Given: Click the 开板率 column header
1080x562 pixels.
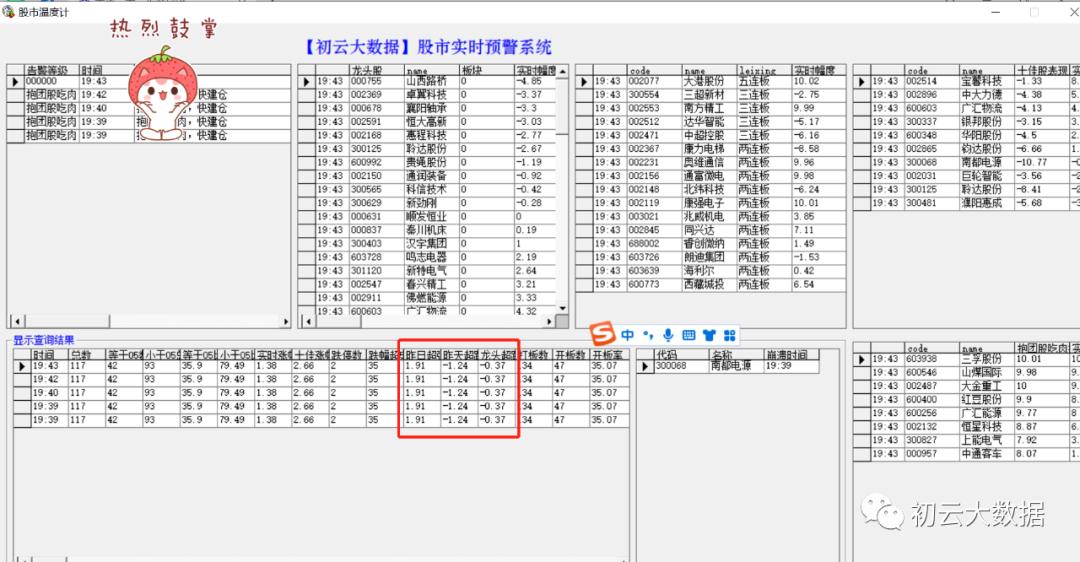Looking at the screenshot, I should tap(609, 354).
